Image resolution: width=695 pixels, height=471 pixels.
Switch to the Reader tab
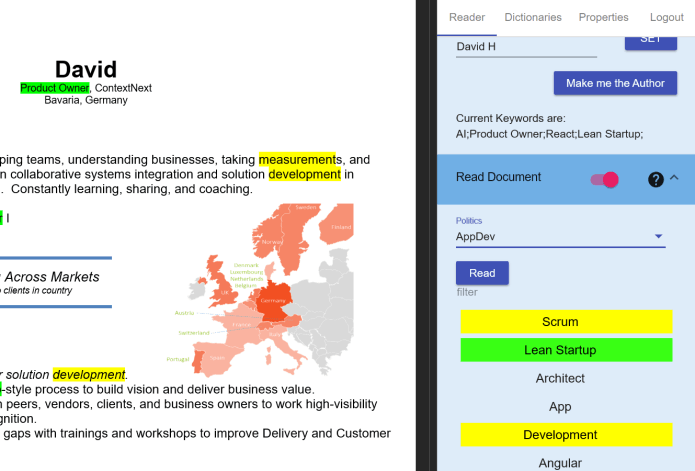(x=467, y=17)
